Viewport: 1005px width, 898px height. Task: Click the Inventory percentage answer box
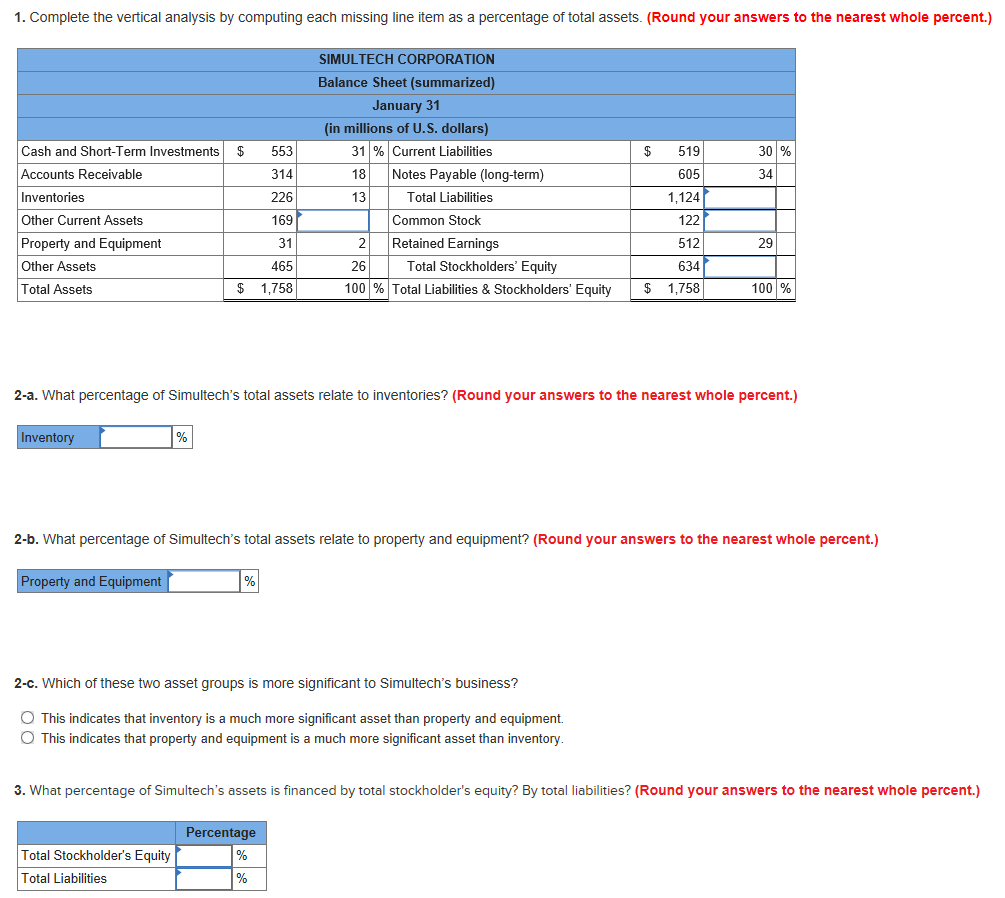(136, 437)
